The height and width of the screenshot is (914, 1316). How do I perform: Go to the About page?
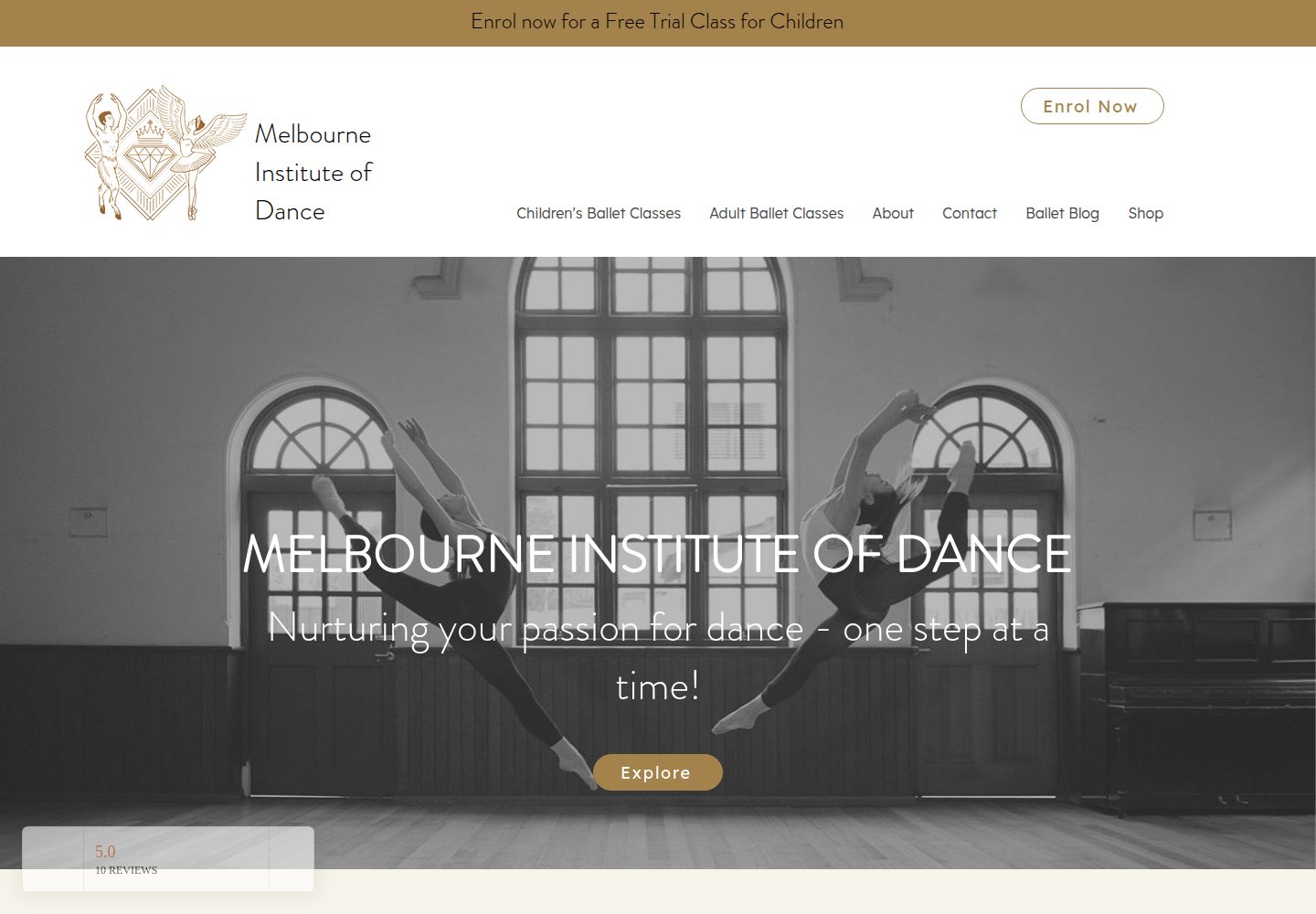pos(893,213)
